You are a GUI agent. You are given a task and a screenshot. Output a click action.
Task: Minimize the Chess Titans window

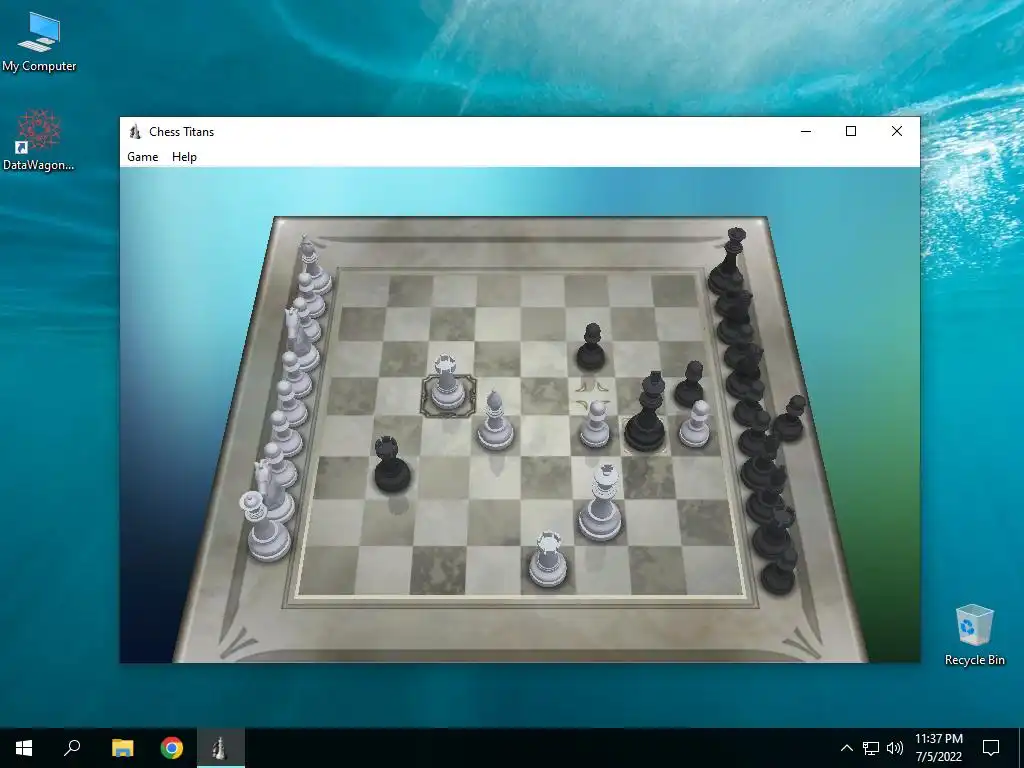coord(806,131)
